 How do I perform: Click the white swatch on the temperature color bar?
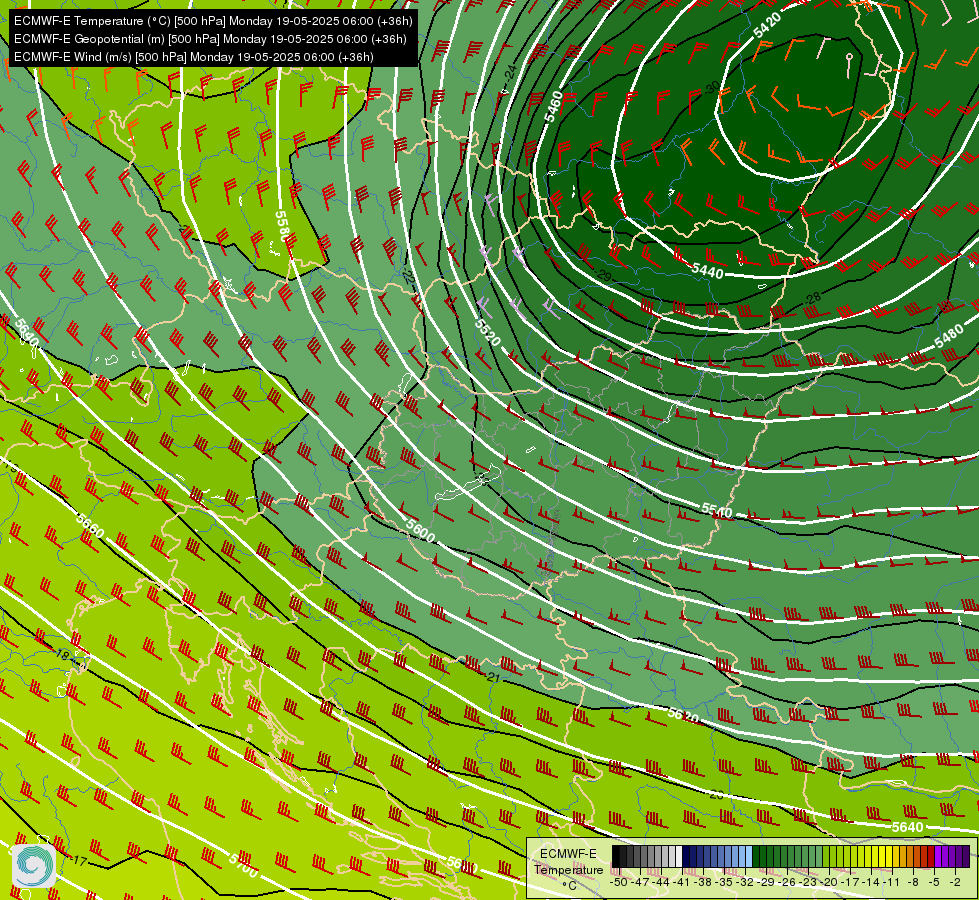(x=679, y=856)
